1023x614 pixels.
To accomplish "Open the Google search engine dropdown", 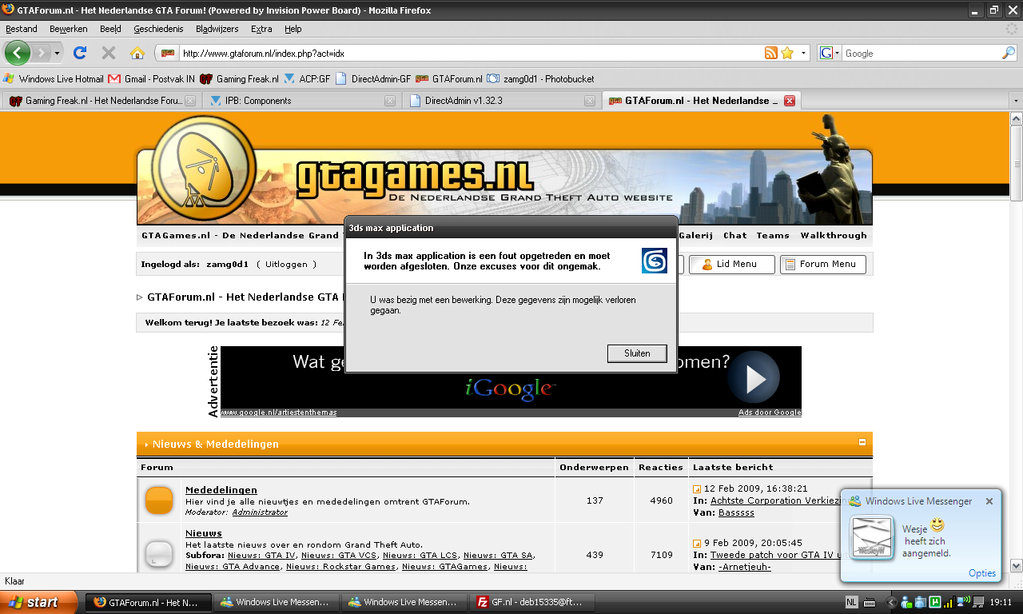I will click(x=829, y=53).
